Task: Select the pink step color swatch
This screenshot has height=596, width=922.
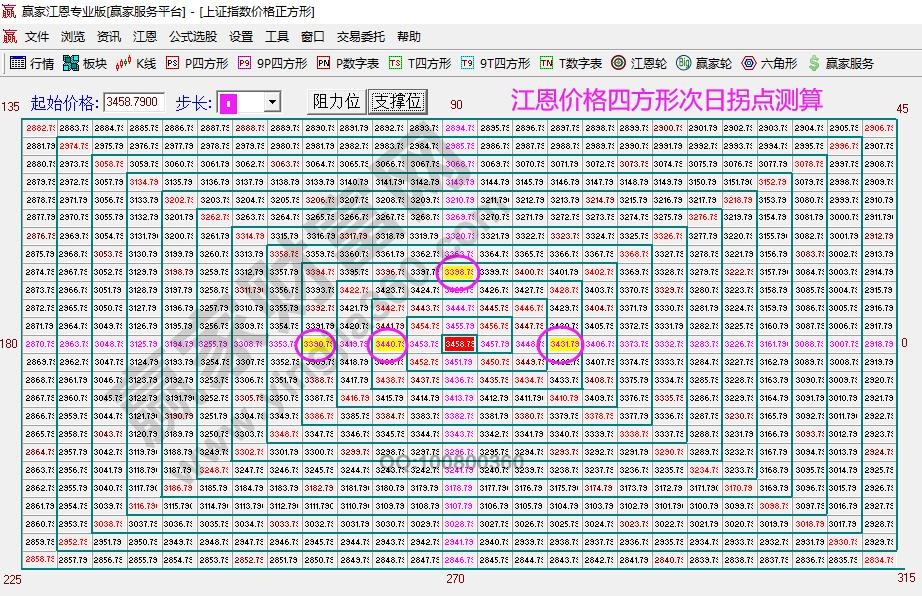Action: (x=230, y=100)
